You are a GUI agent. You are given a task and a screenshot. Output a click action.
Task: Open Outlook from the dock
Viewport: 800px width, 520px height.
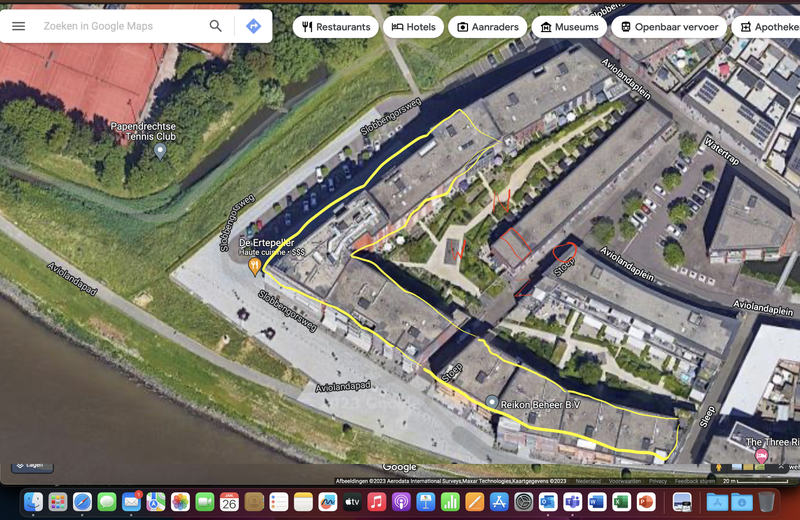point(548,502)
